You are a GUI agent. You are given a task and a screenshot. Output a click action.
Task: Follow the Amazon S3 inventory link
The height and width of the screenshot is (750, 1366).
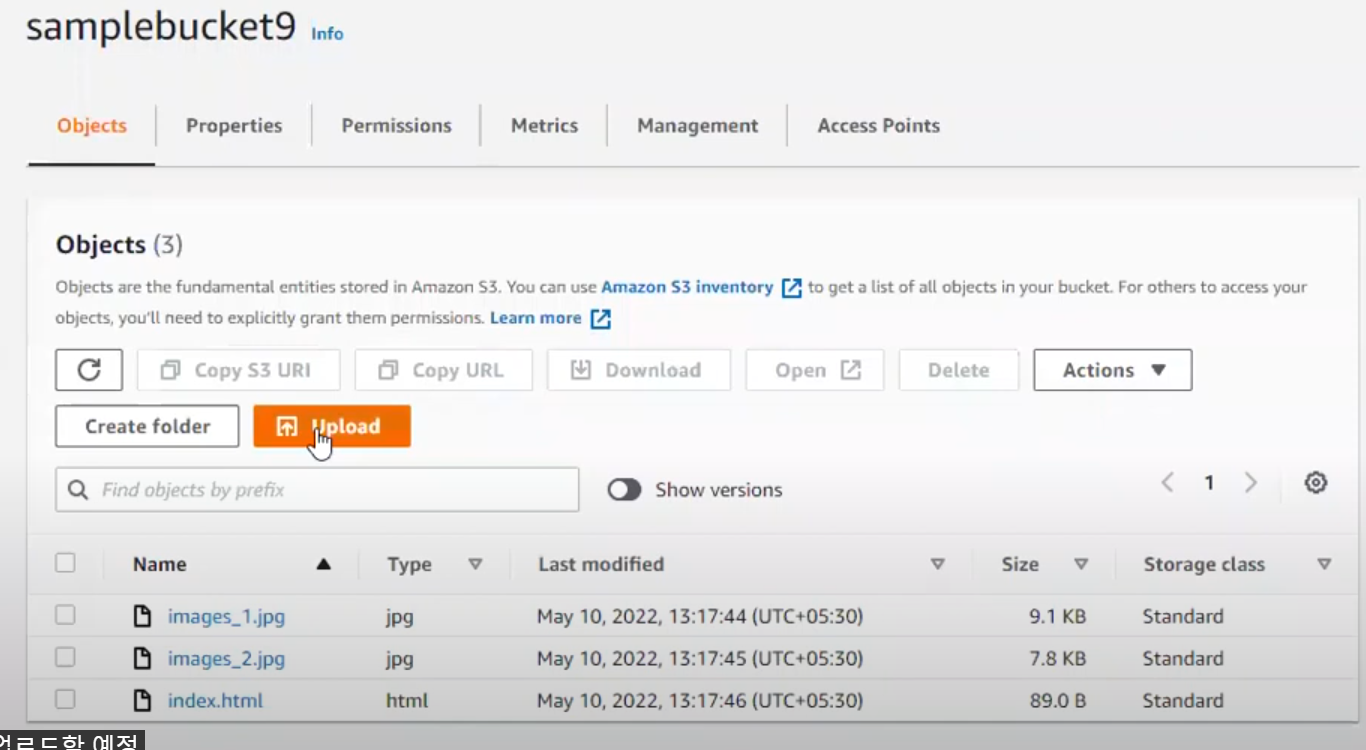tap(687, 287)
